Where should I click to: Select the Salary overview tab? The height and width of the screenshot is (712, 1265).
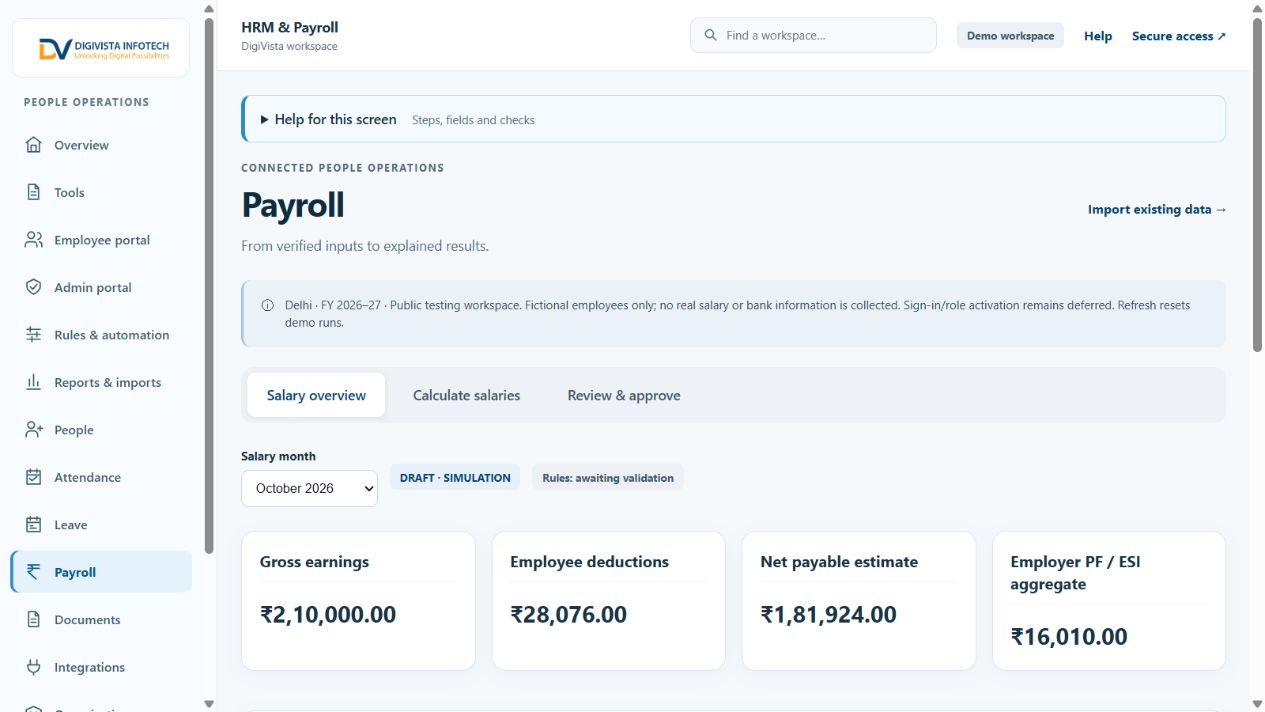(316, 395)
